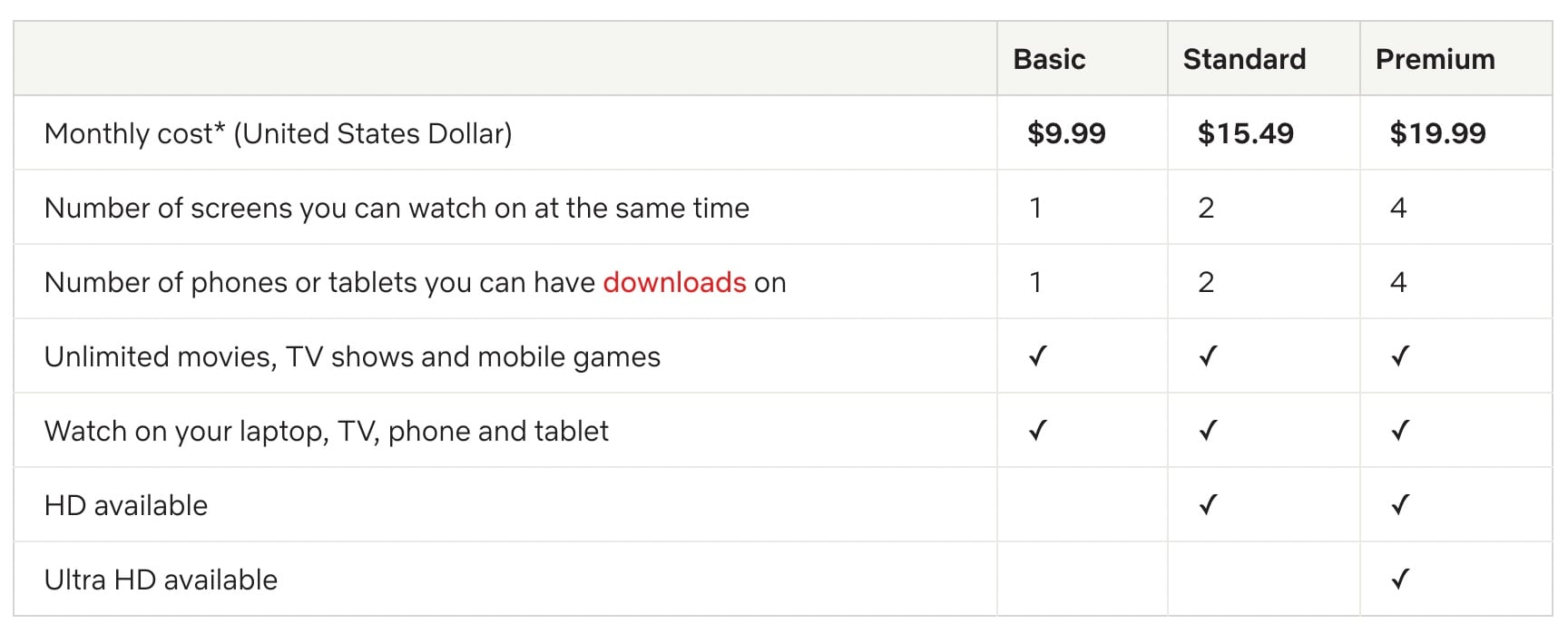Click Premium's simultaneous screens count of 4

[1398, 209]
